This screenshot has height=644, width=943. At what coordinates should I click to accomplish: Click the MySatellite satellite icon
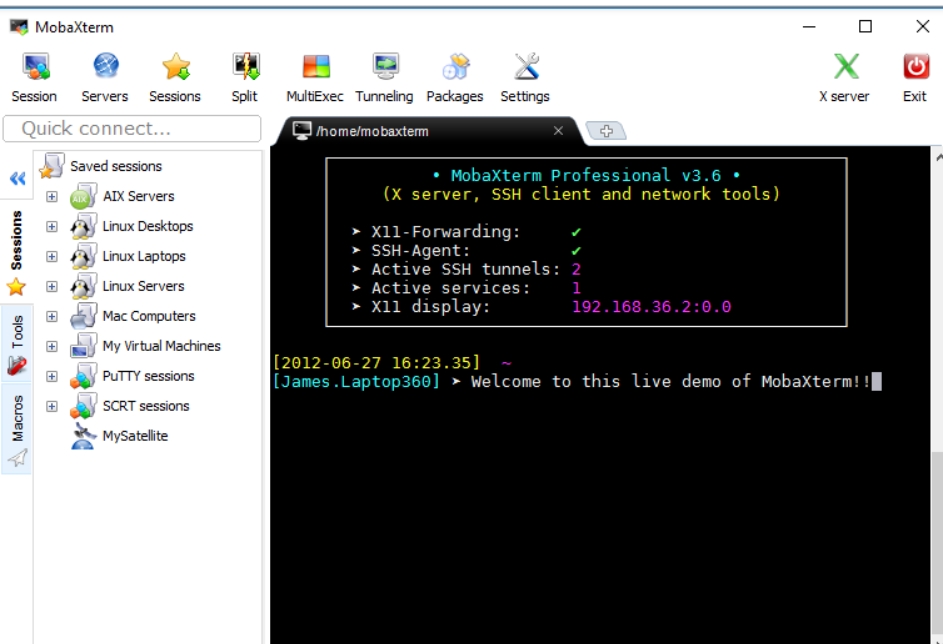[83, 436]
